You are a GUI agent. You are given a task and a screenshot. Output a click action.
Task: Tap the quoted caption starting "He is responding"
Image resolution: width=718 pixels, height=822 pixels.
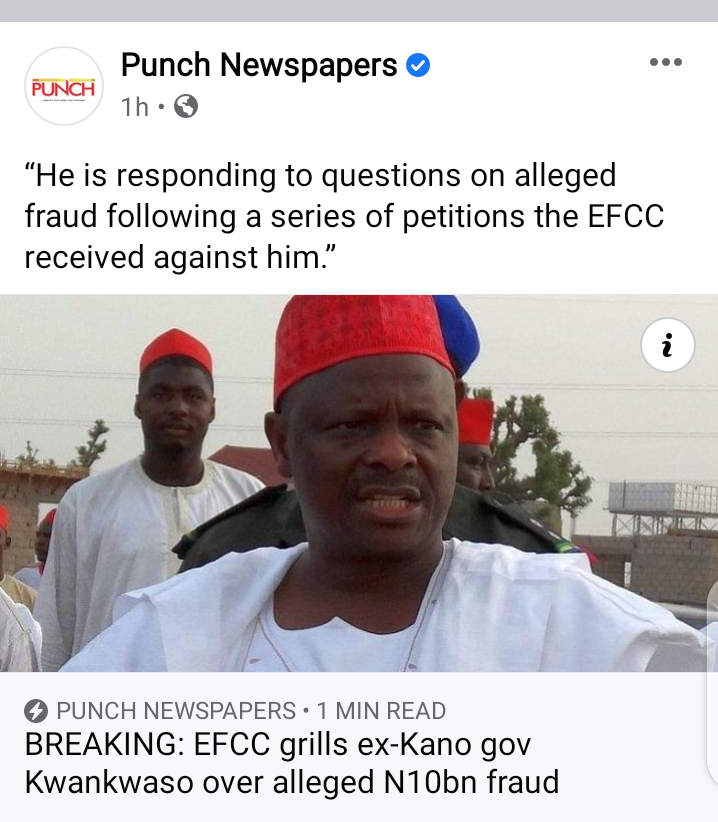tap(344, 216)
